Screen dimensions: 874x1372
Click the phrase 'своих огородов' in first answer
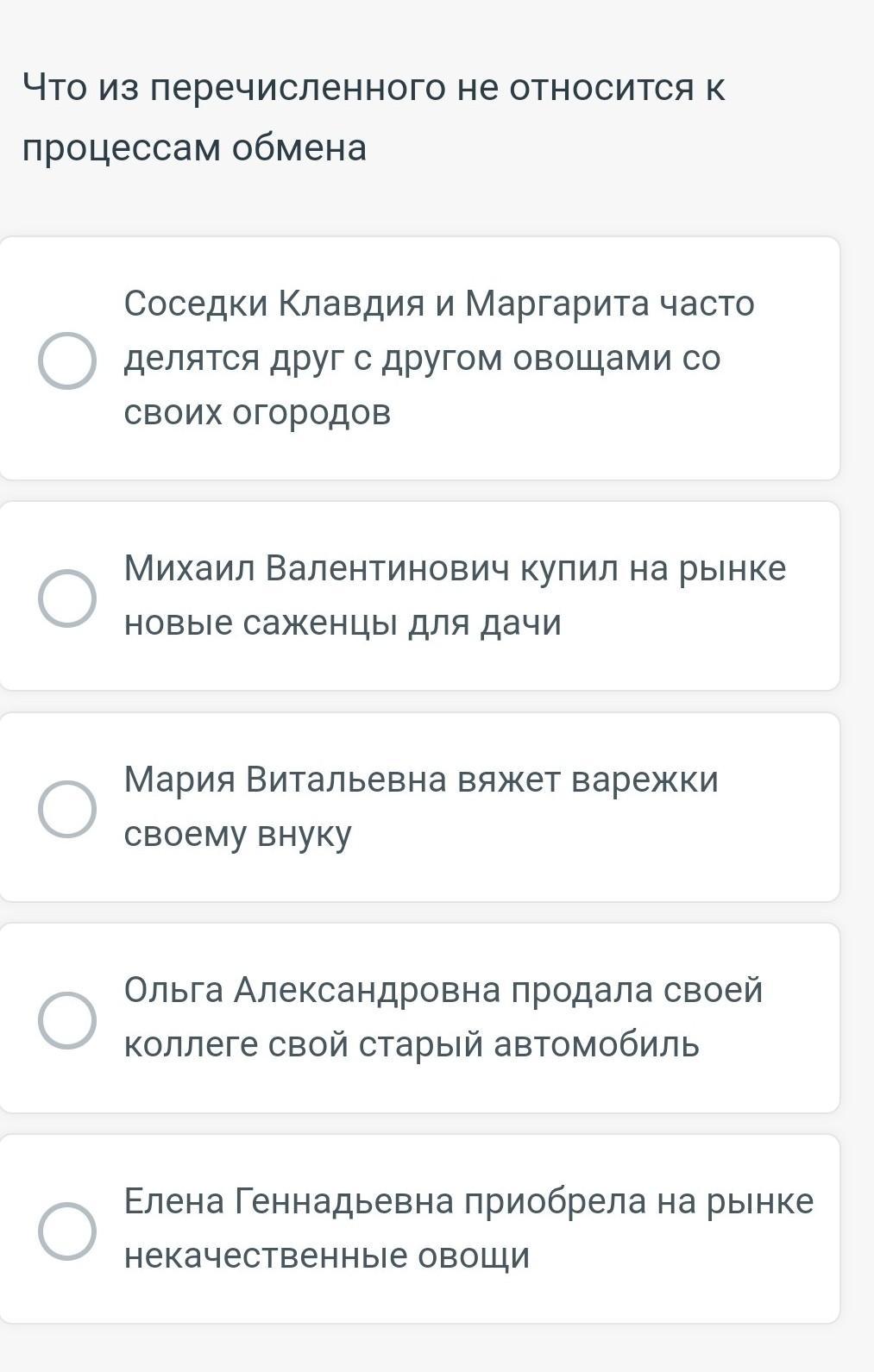coord(257,412)
